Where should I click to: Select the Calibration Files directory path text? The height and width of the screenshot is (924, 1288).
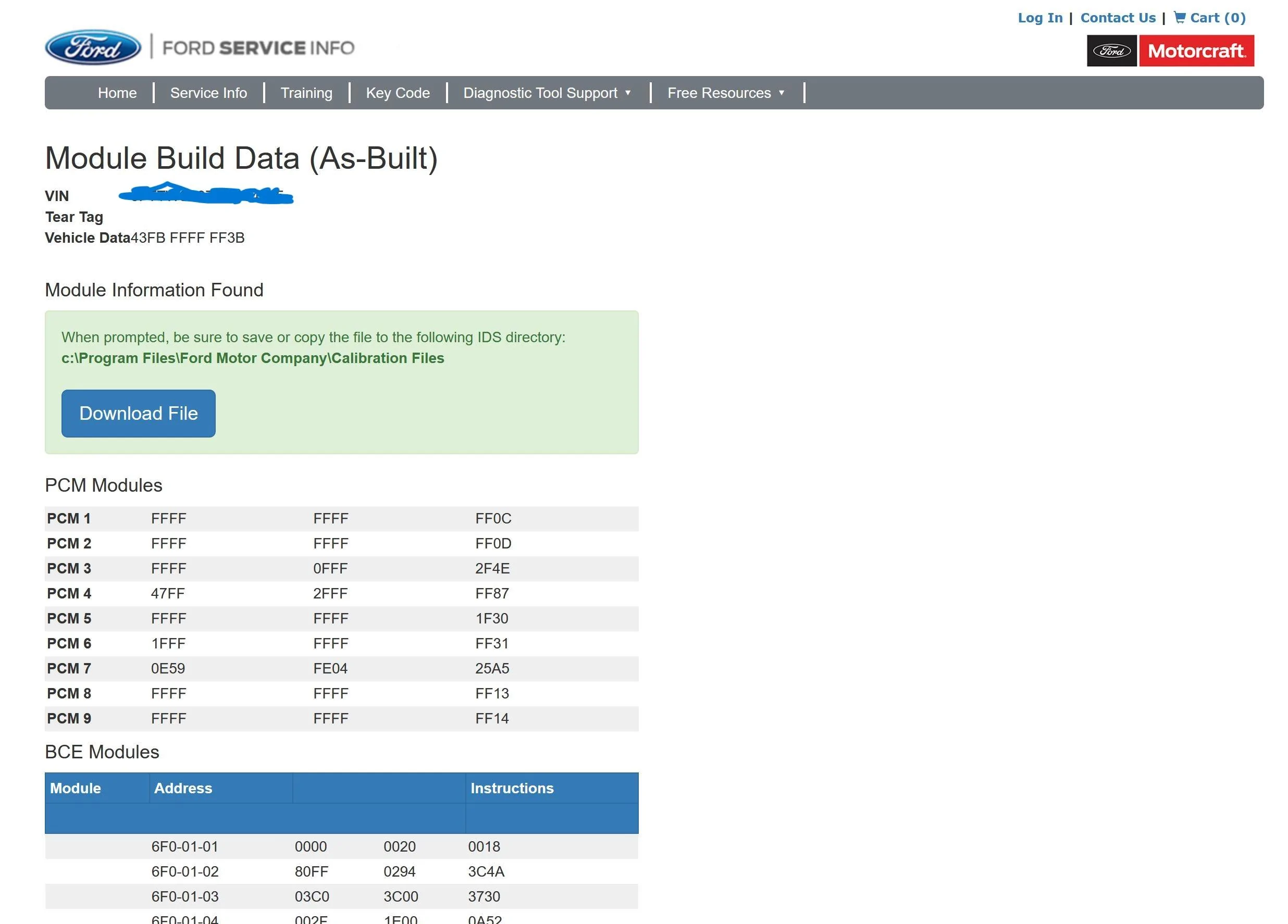click(x=253, y=358)
